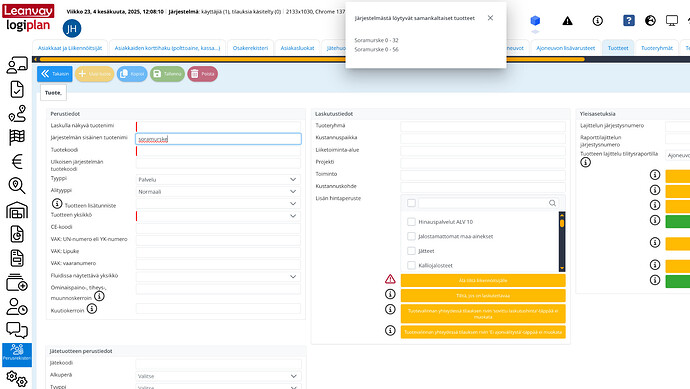Check the Jätteet checkbox
The image size is (690, 389).
[411, 251]
